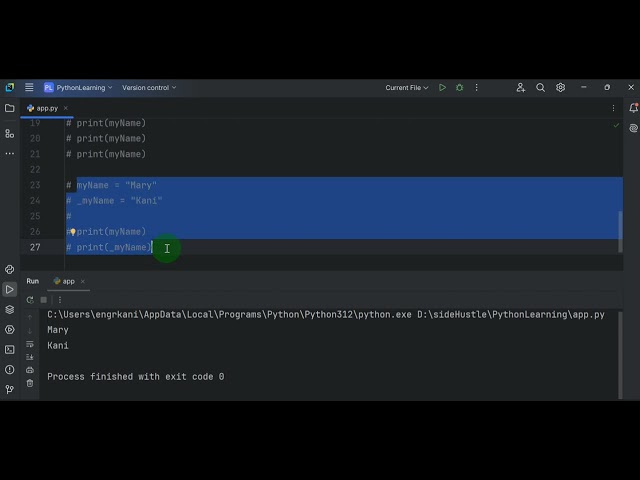Clear all console output trash icon

click(30, 383)
